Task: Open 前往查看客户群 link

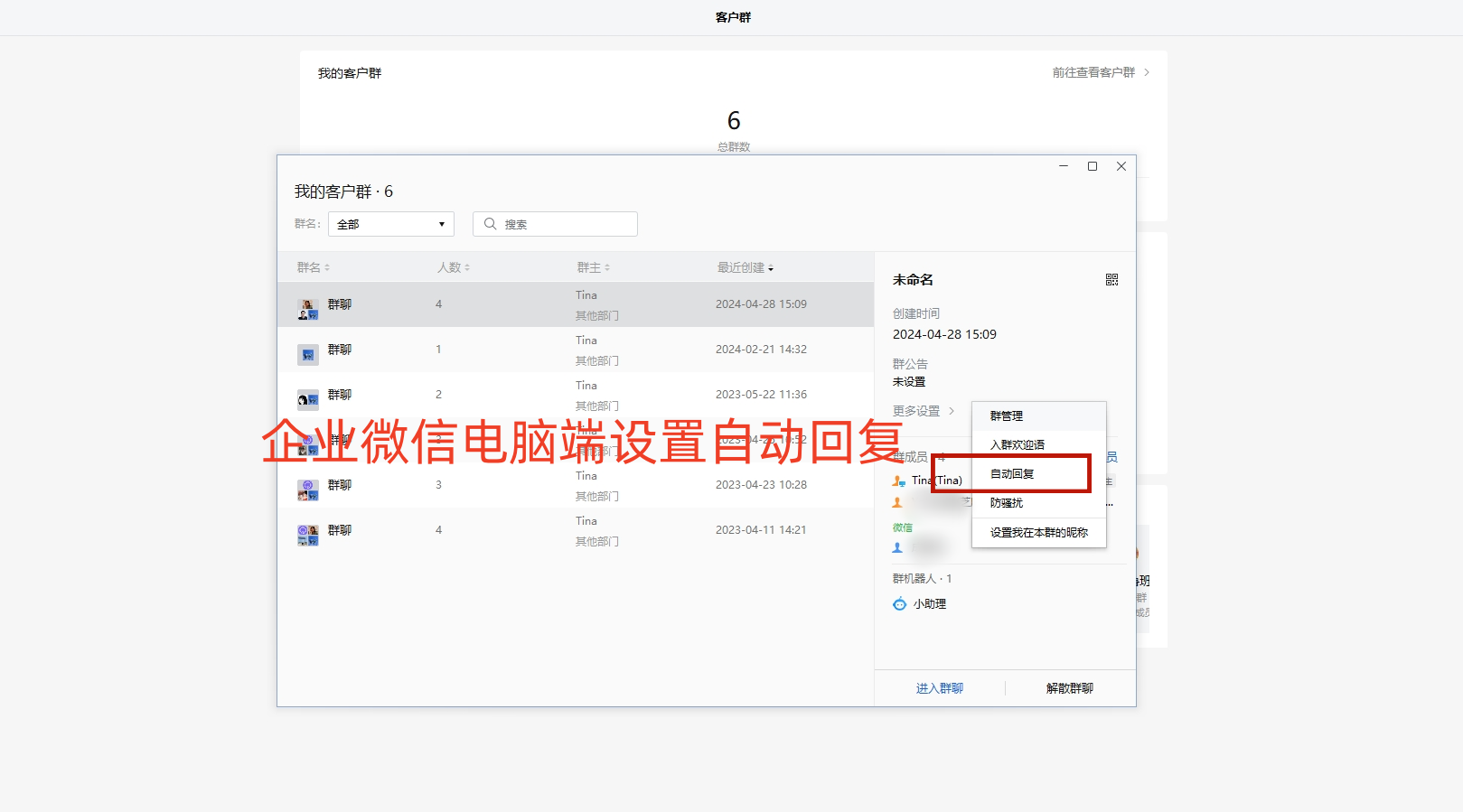Action: point(1101,72)
